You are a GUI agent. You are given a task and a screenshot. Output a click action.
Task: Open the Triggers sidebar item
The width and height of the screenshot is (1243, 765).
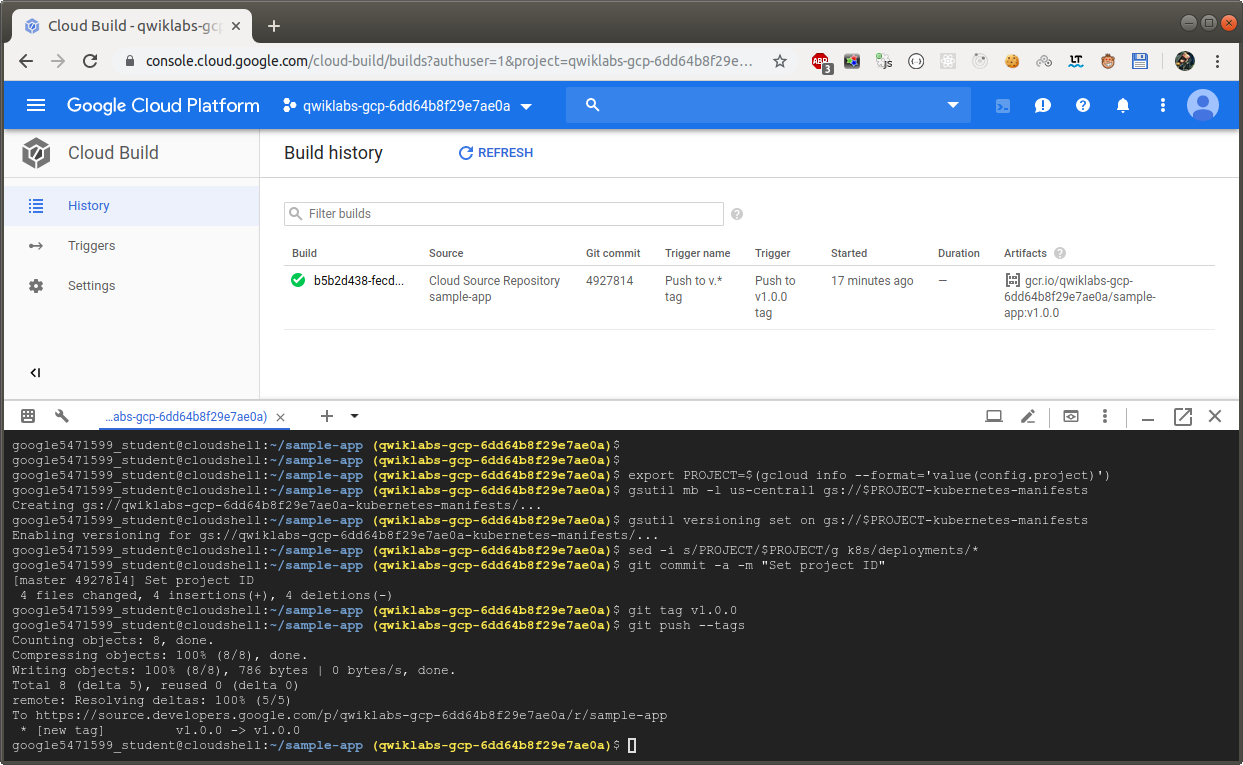(x=132, y=246)
